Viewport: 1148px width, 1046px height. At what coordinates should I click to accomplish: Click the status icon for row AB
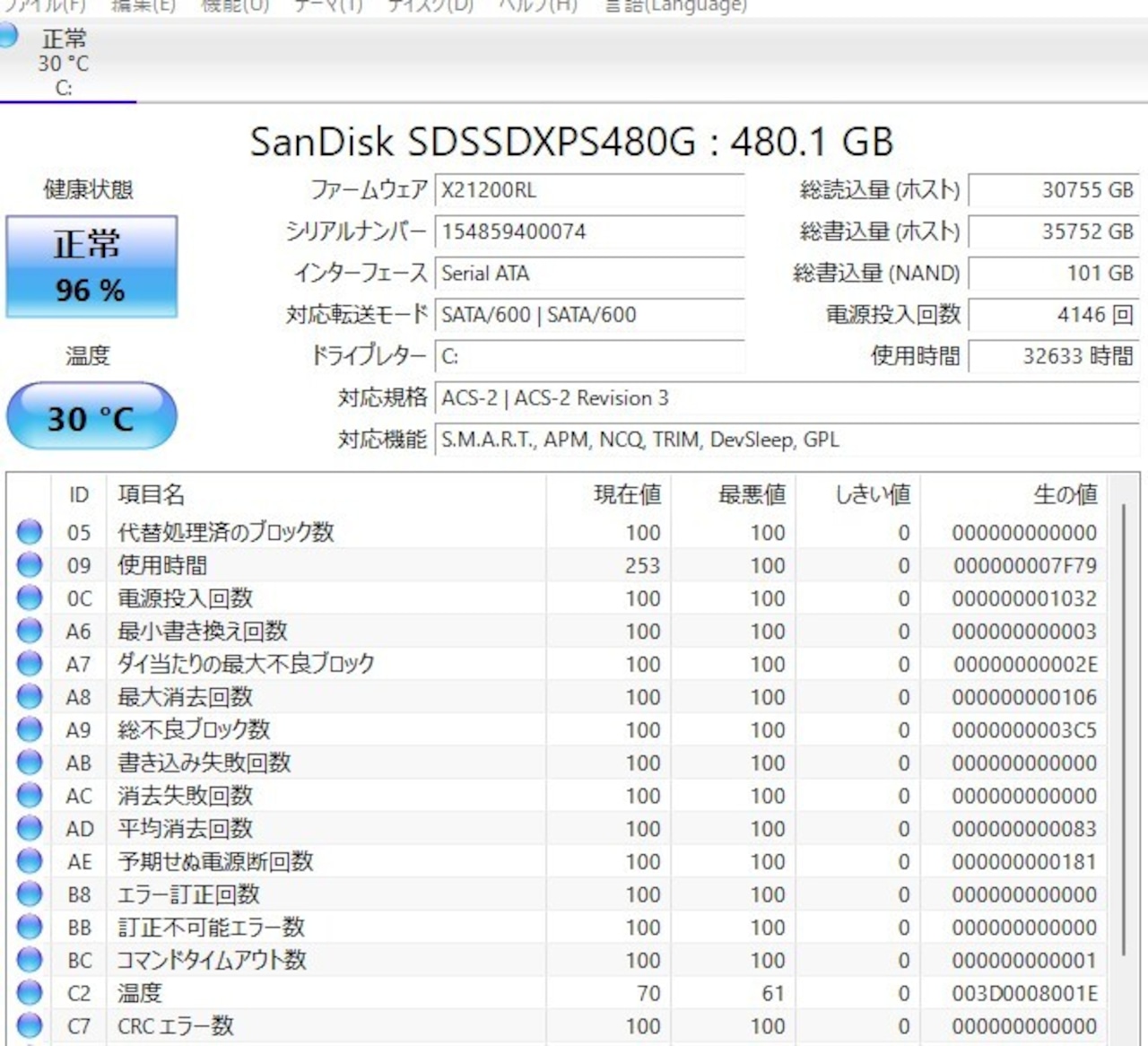coord(30,762)
